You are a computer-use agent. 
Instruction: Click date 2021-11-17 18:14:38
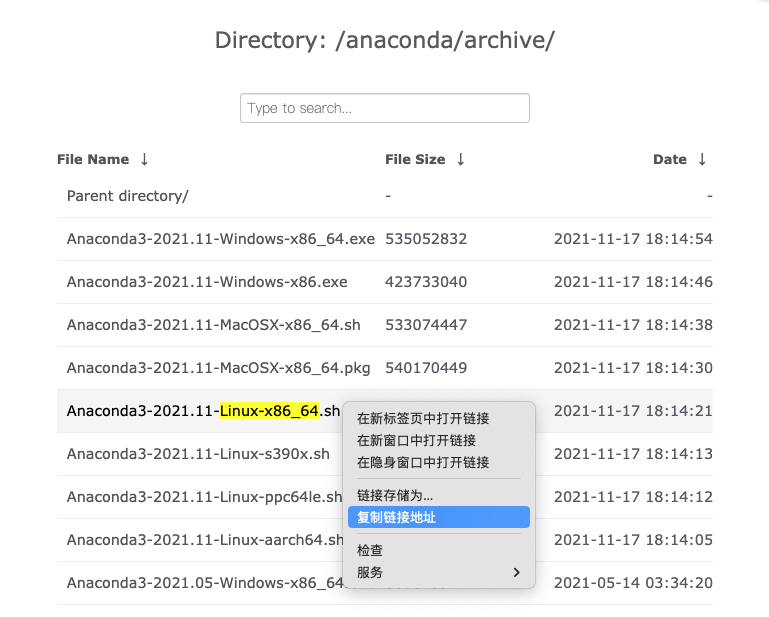(633, 325)
